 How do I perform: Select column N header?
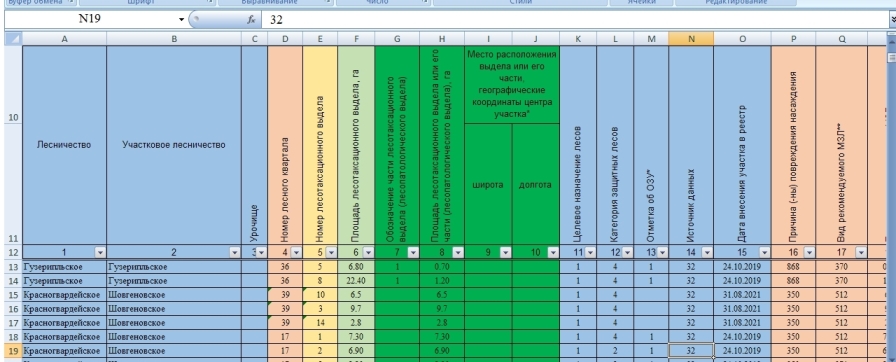pos(691,39)
